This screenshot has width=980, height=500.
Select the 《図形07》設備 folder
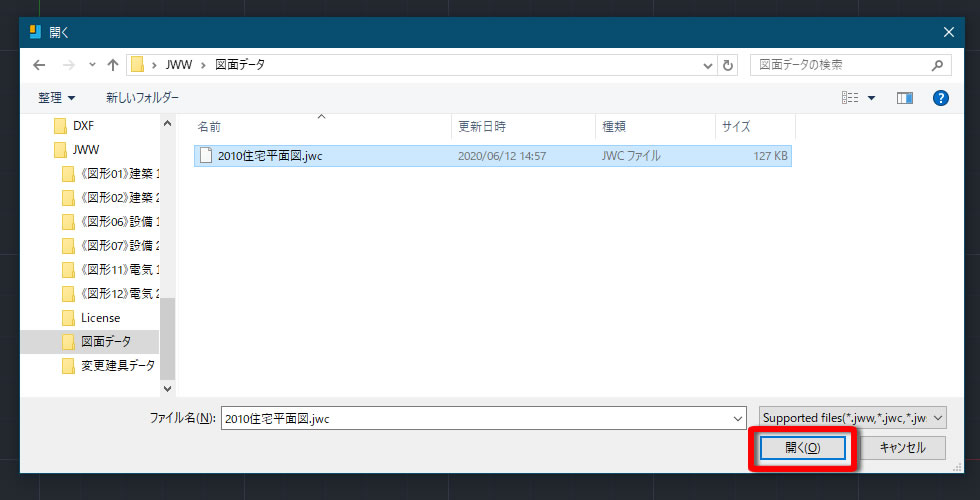pos(110,246)
